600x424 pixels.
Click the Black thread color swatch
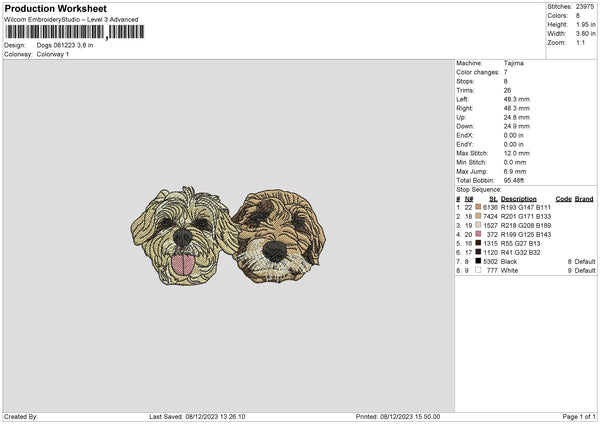point(479,261)
